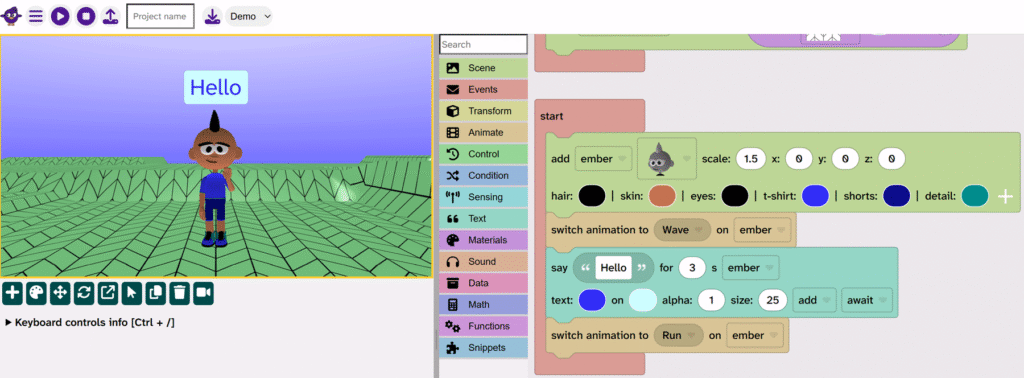Viewport: 1024px width, 378px height.
Task: Open the Functions block category
Action: (483, 326)
